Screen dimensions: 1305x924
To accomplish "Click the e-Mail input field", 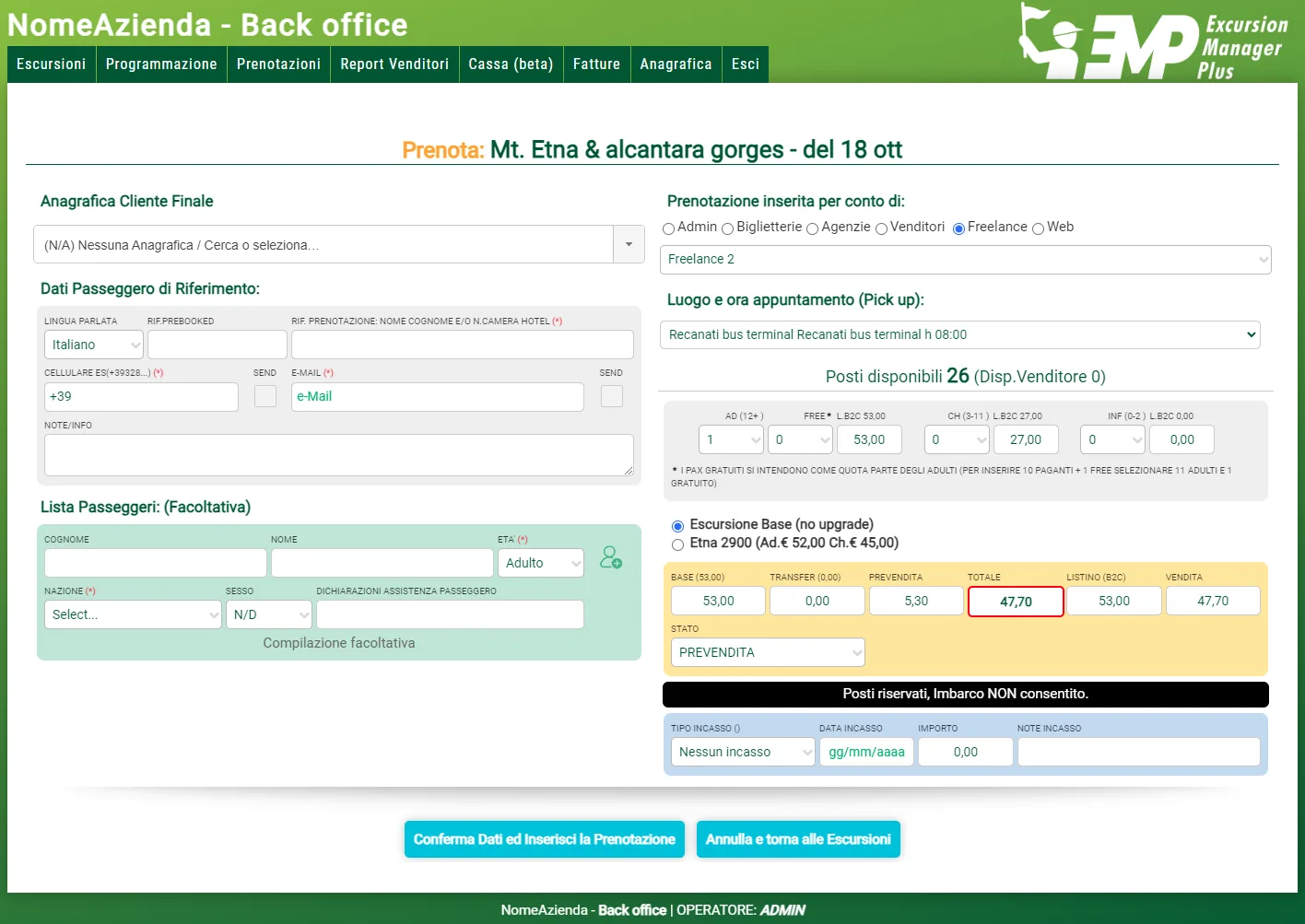I will click(438, 396).
